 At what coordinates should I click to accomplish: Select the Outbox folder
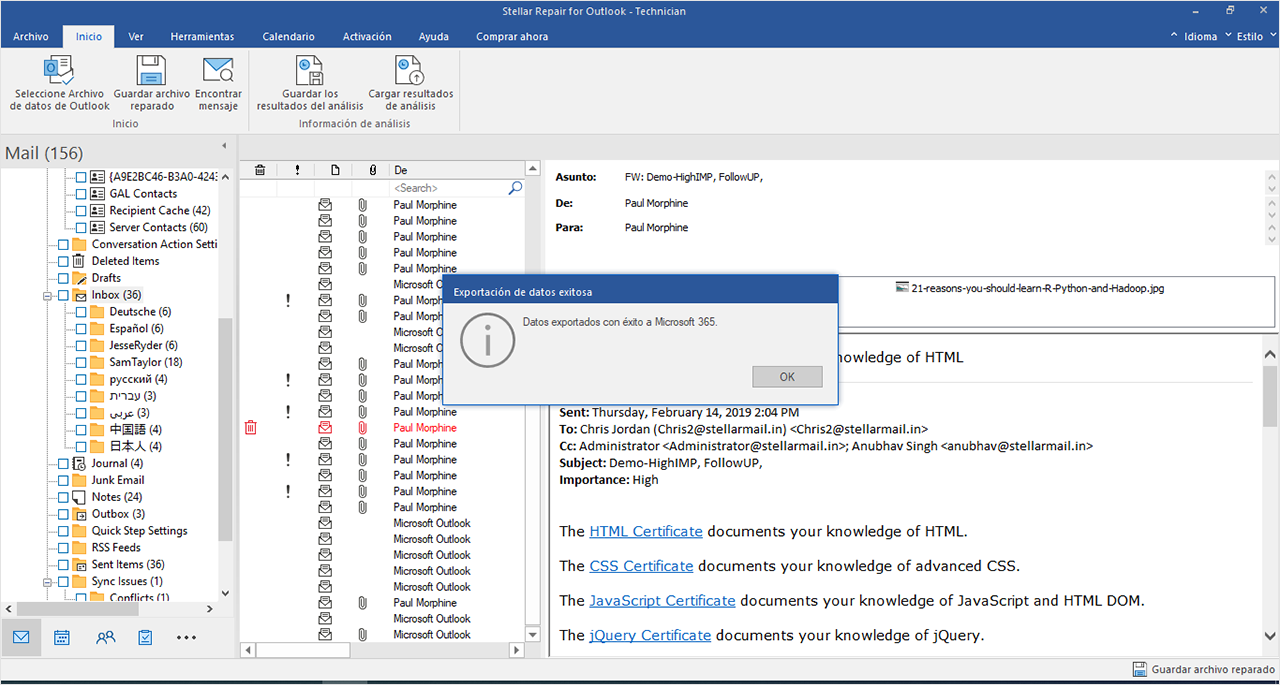click(x=118, y=514)
